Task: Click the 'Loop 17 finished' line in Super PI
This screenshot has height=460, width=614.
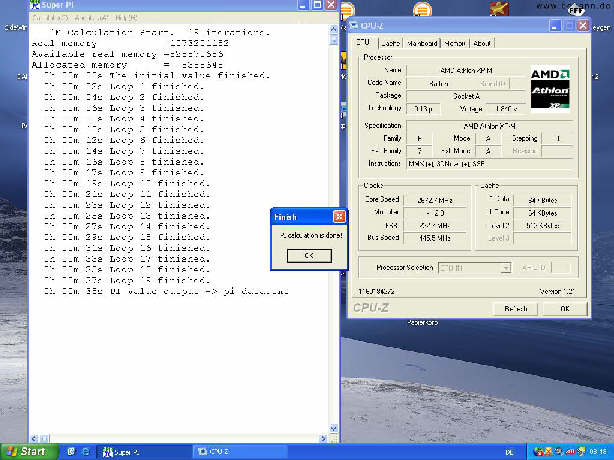Action: 126,259
